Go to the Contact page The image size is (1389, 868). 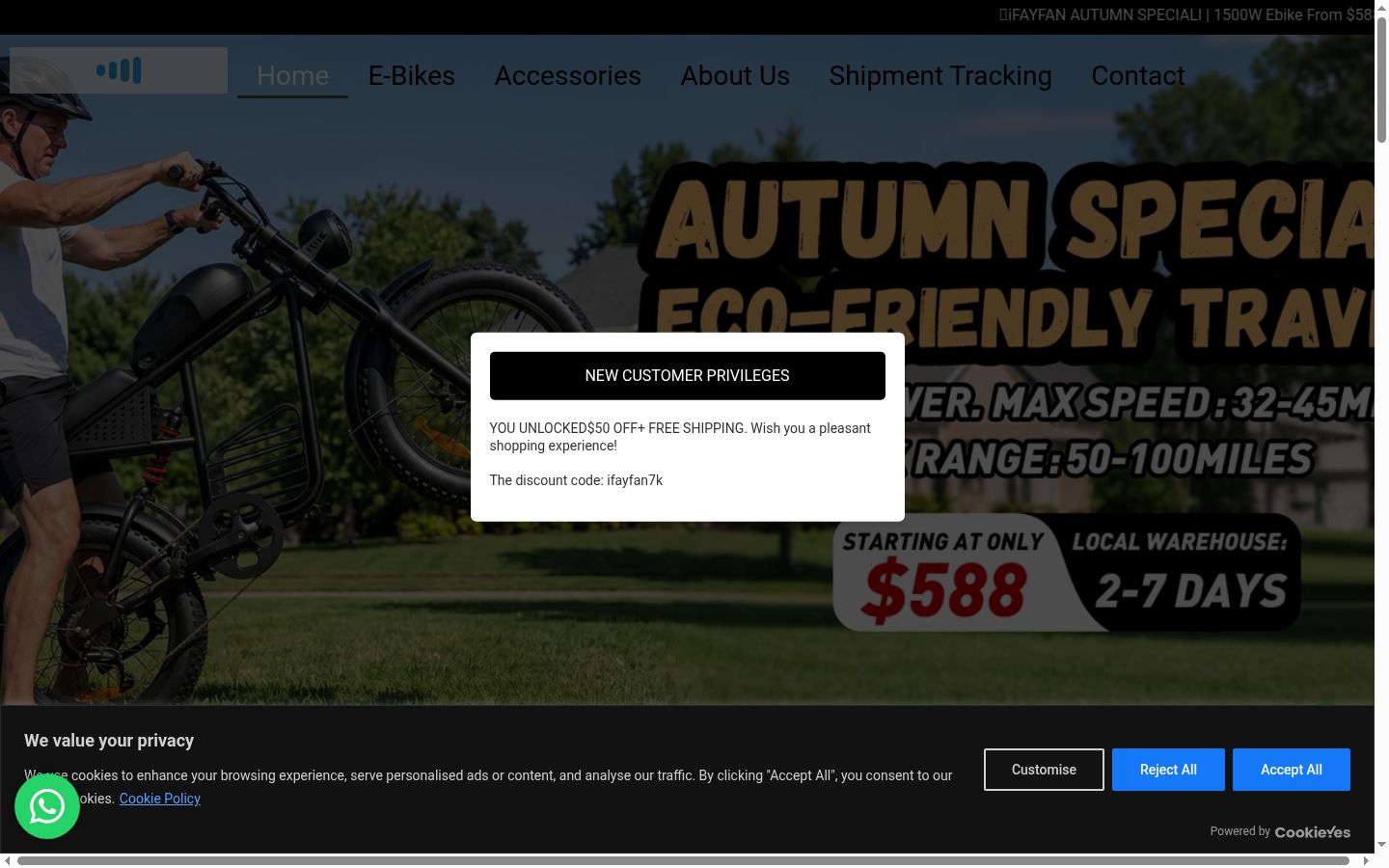pos(1138,75)
